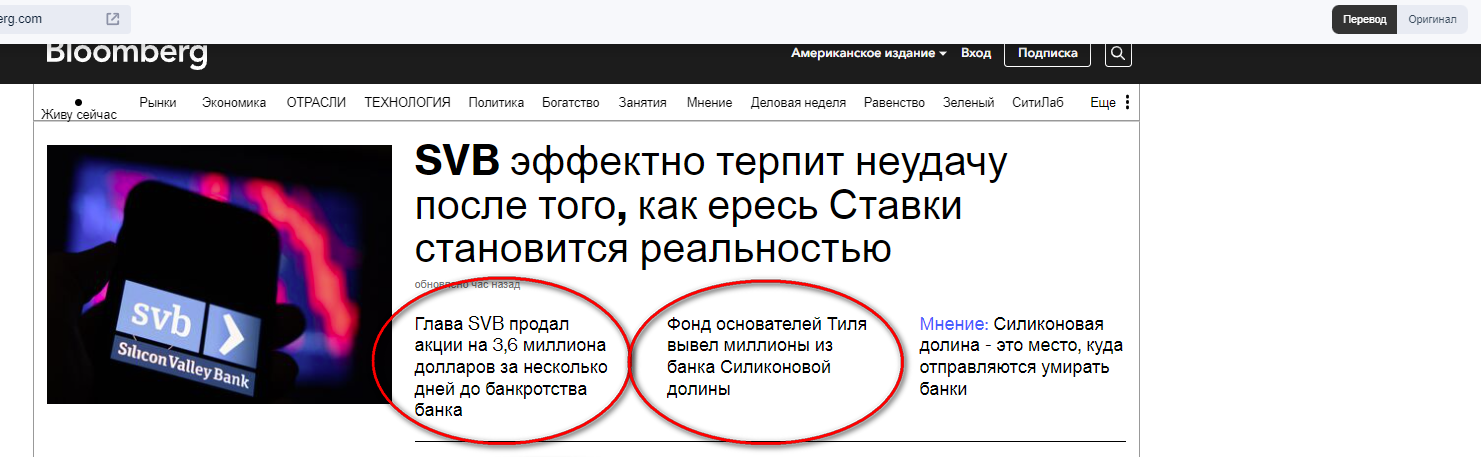Open the SVB main headline article
Viewport: 1481px width, 457px height.
[x=710, y=206]
